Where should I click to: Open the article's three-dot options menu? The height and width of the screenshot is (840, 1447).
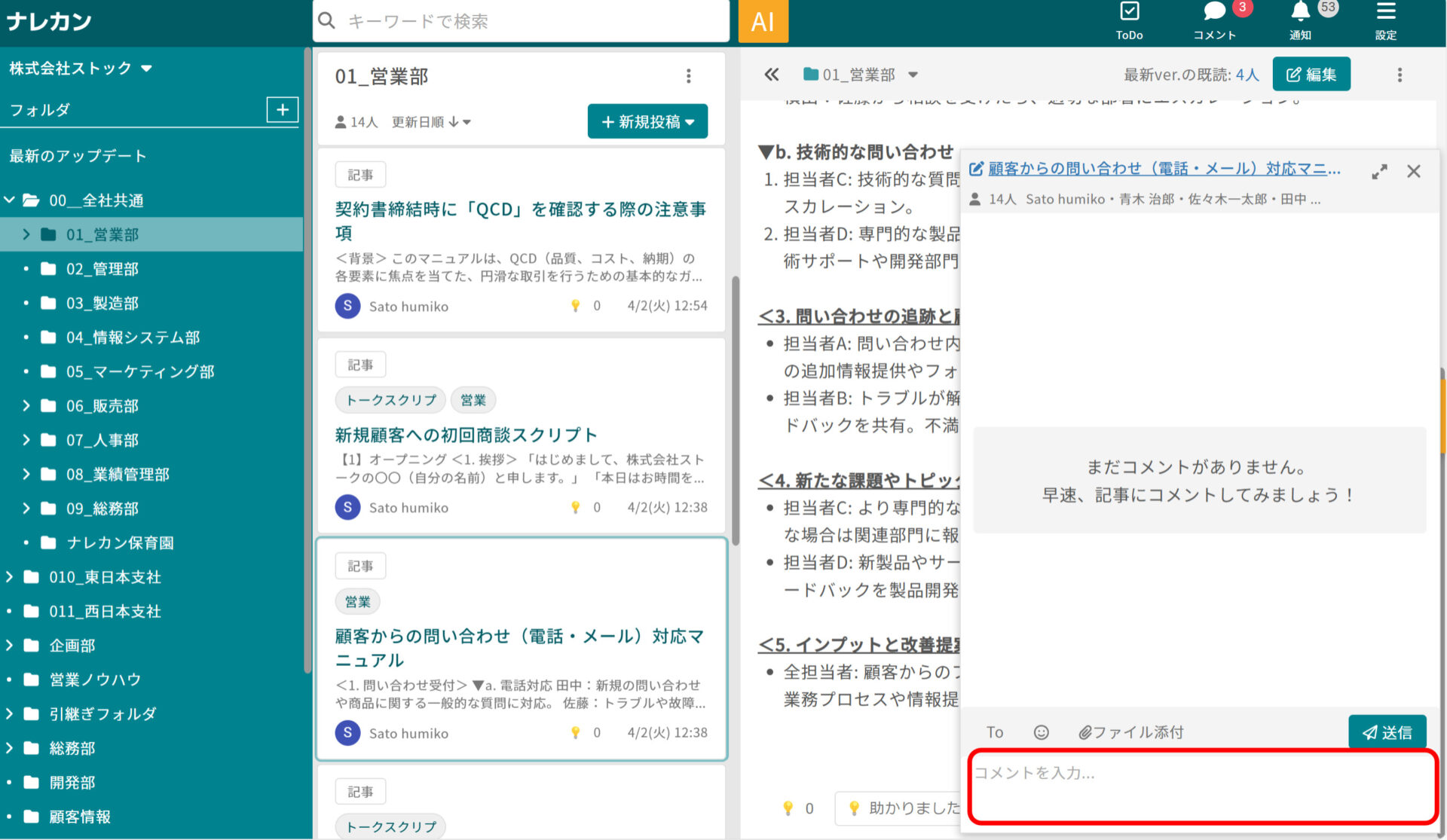coord(1400,74)
